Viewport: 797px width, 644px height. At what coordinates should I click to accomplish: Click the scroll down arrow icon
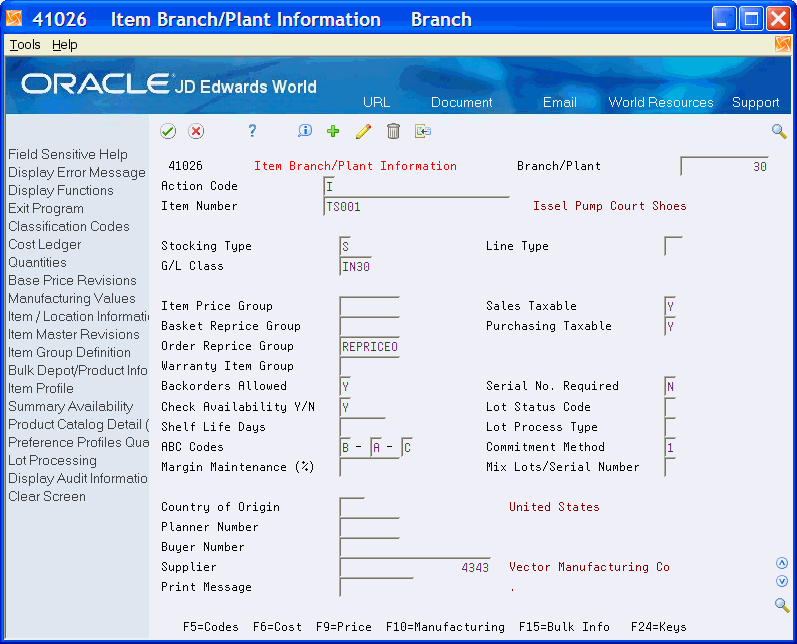pyautogui.click(x=782, y=581)
